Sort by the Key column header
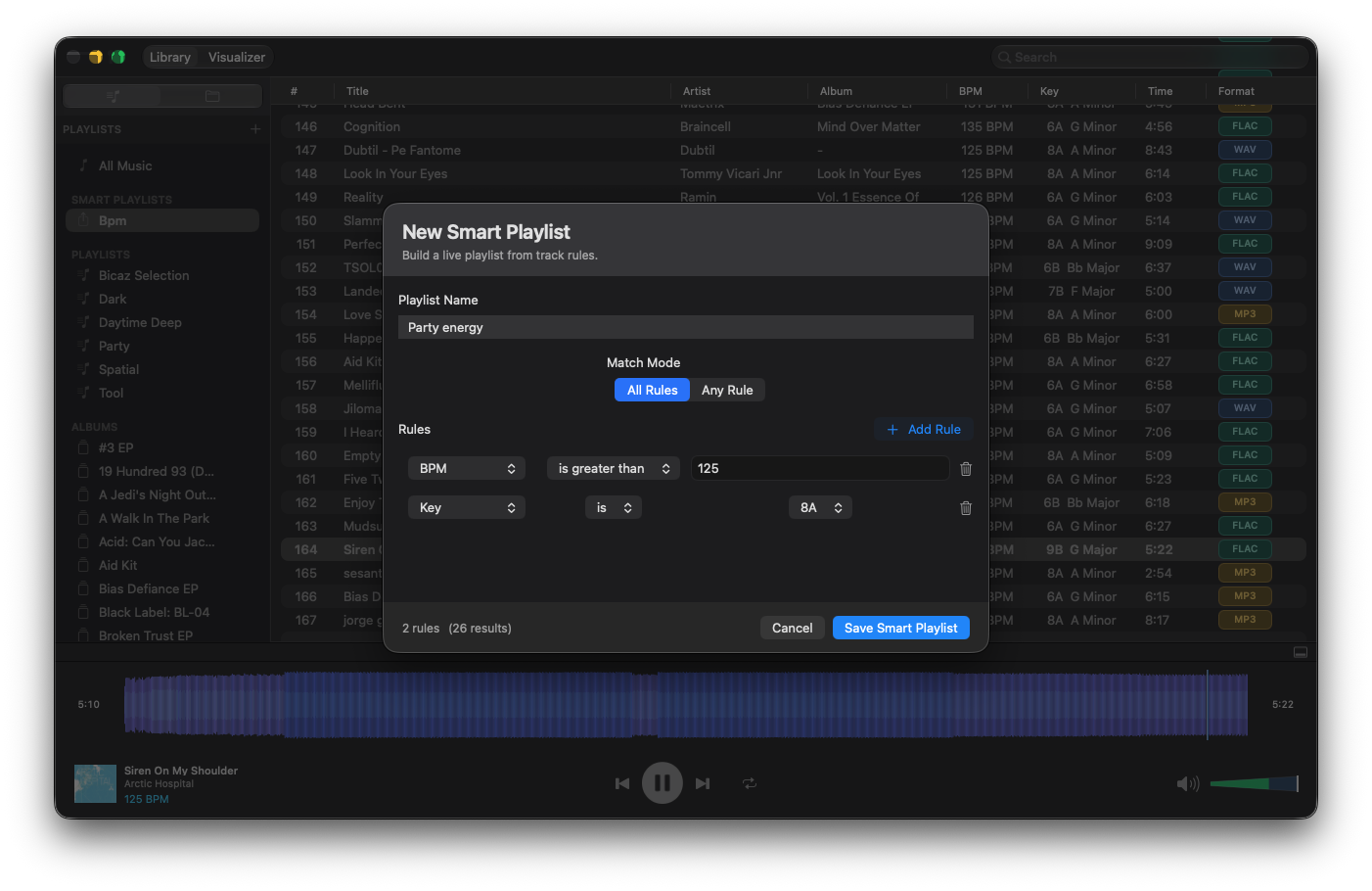Viewport: 1372px width, 891px height. coord(1049,91)
